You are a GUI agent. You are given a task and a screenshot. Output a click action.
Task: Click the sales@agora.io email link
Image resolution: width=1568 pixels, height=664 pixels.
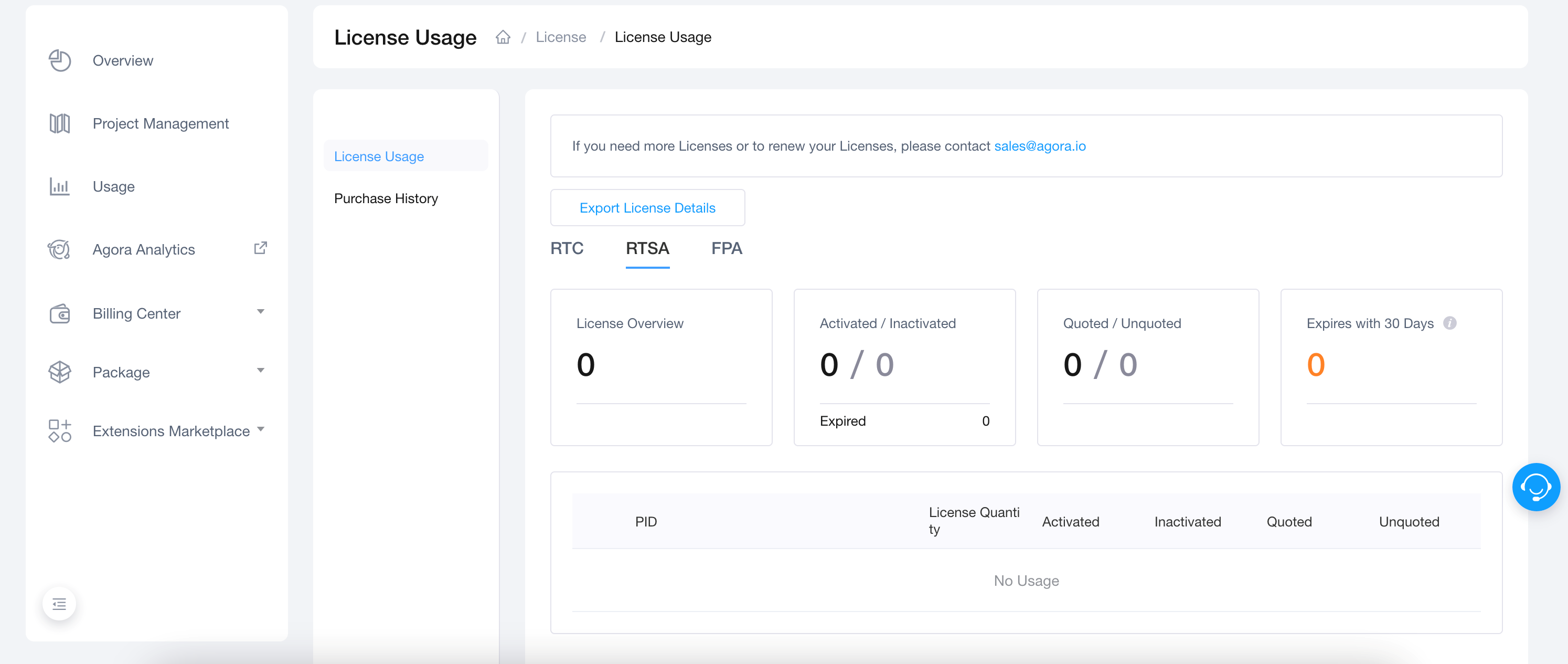click(1040, 146)
